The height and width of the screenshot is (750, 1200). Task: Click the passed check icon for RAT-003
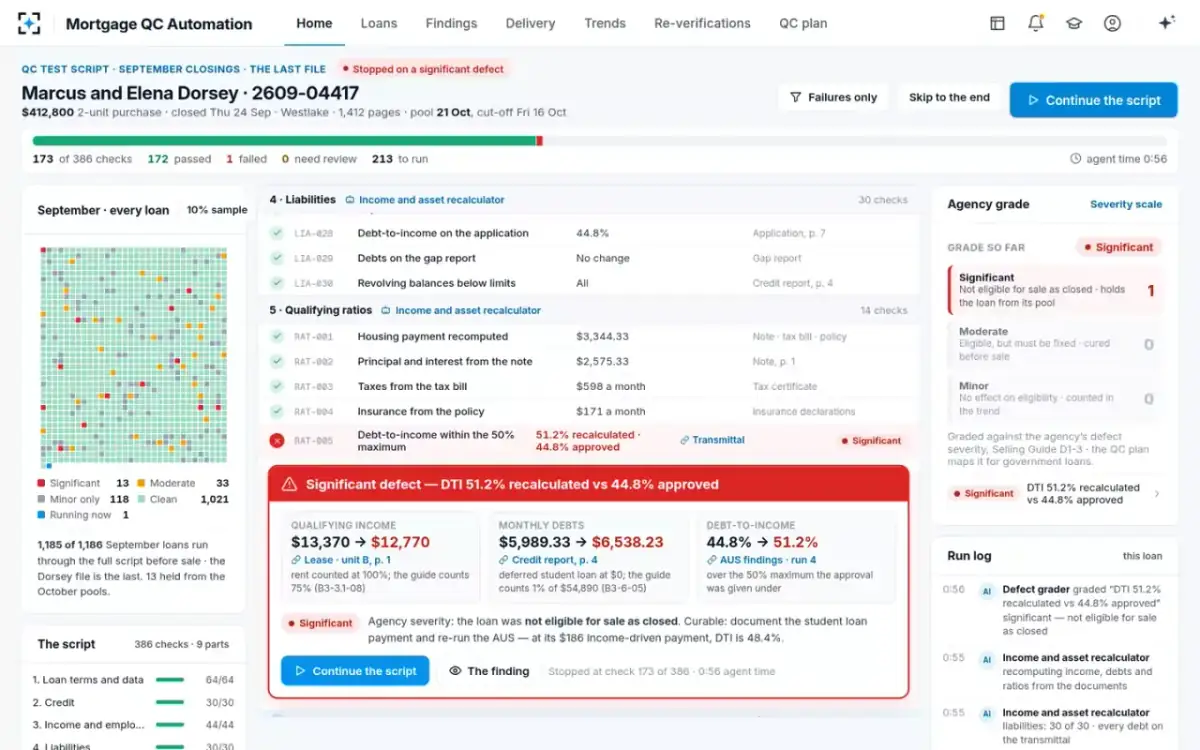pyautogui.click(x=277, y=386)
